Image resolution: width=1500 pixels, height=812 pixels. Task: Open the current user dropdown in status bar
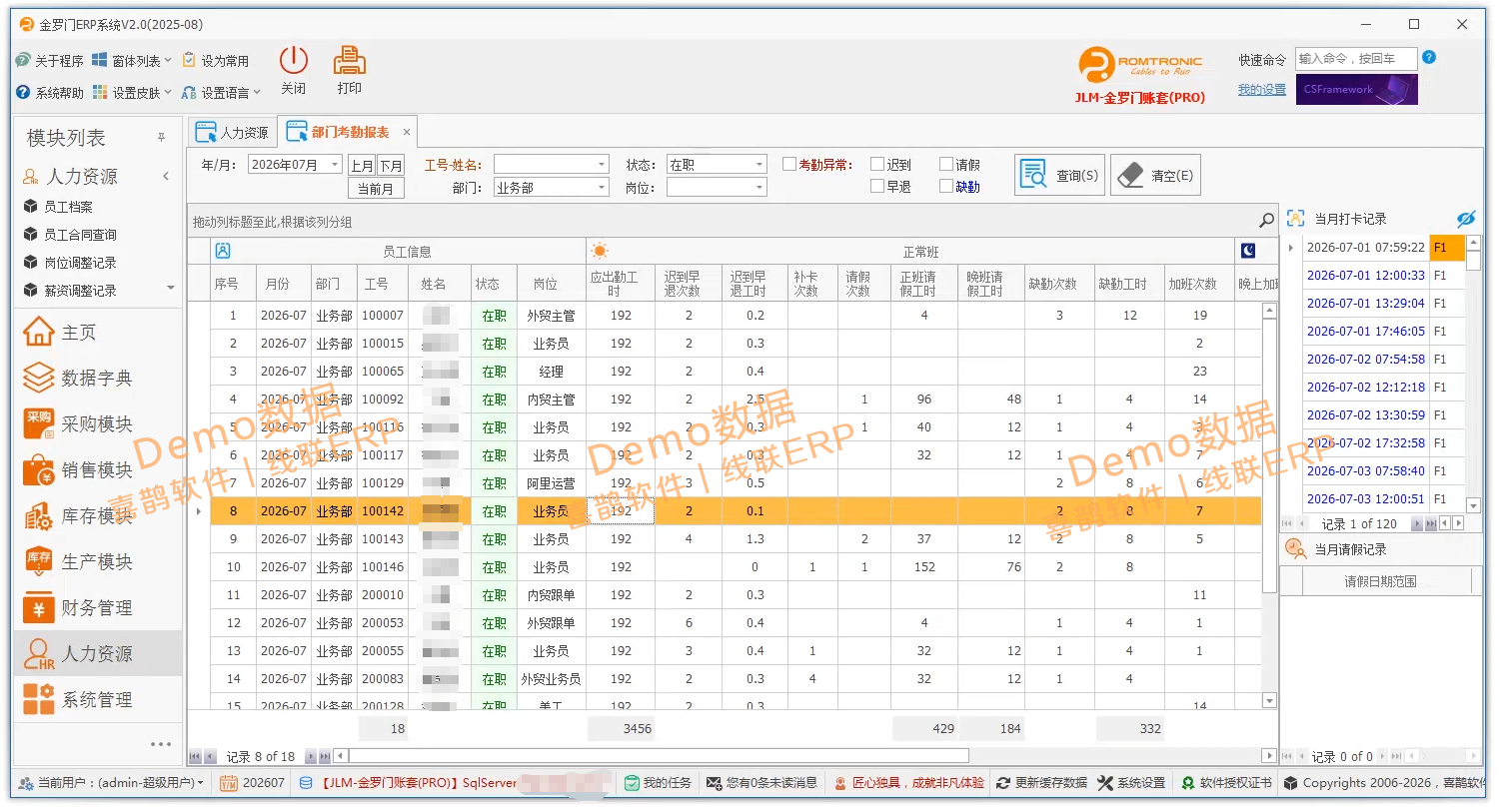[x=111, y=783]
